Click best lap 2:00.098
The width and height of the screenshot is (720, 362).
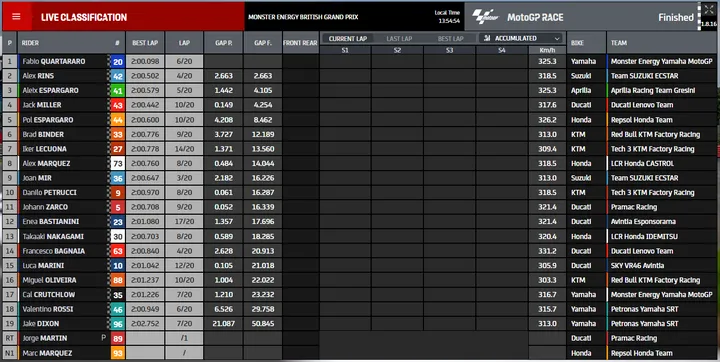click(145, 62)
